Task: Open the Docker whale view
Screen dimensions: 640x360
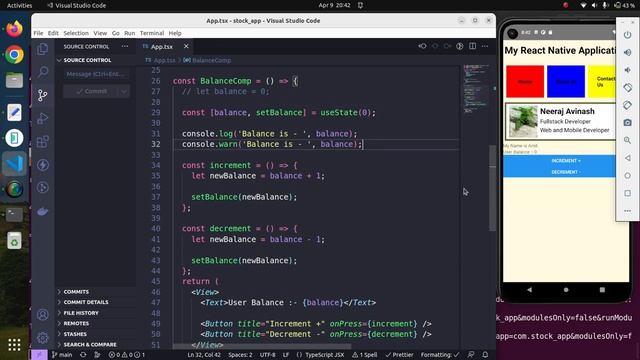Action: point(42,211)
